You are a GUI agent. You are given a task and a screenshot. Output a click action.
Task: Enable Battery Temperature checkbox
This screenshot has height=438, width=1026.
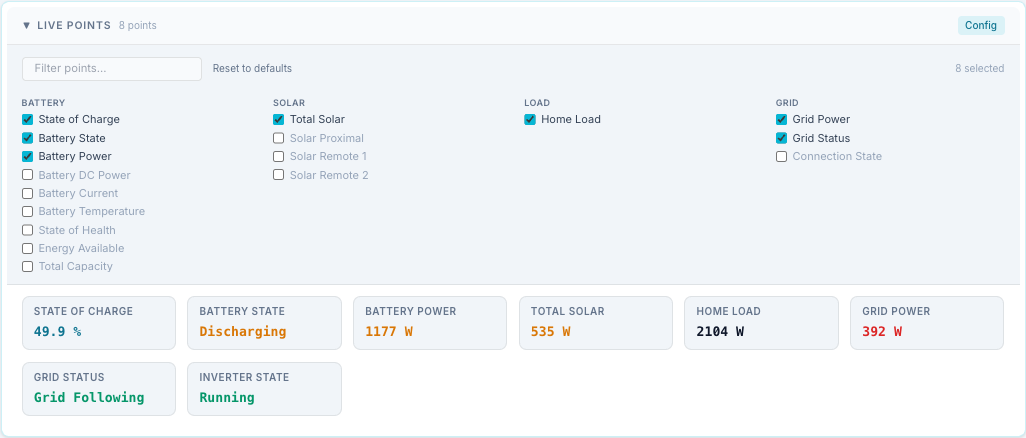pos(27,211)
